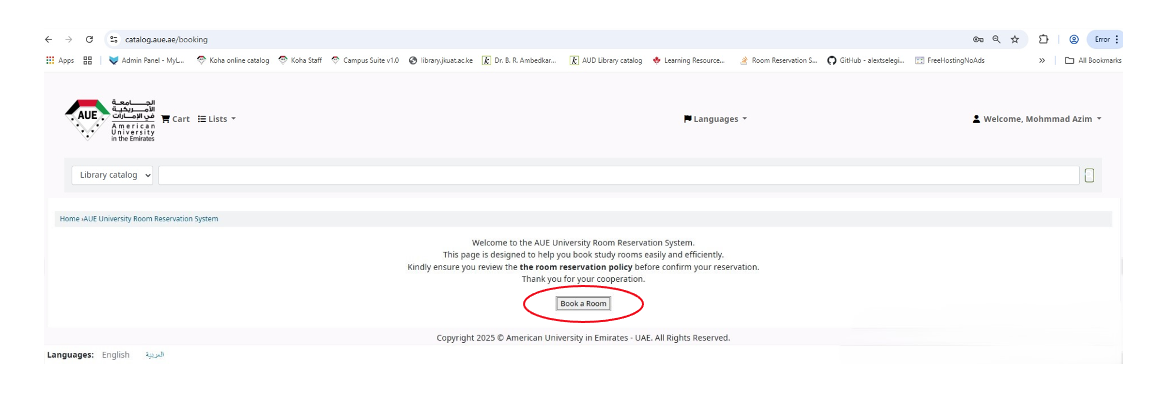Viewport: 1170px width, 414px height.
Task: Submit search with icon beside search box
Action: point(1089,176)
